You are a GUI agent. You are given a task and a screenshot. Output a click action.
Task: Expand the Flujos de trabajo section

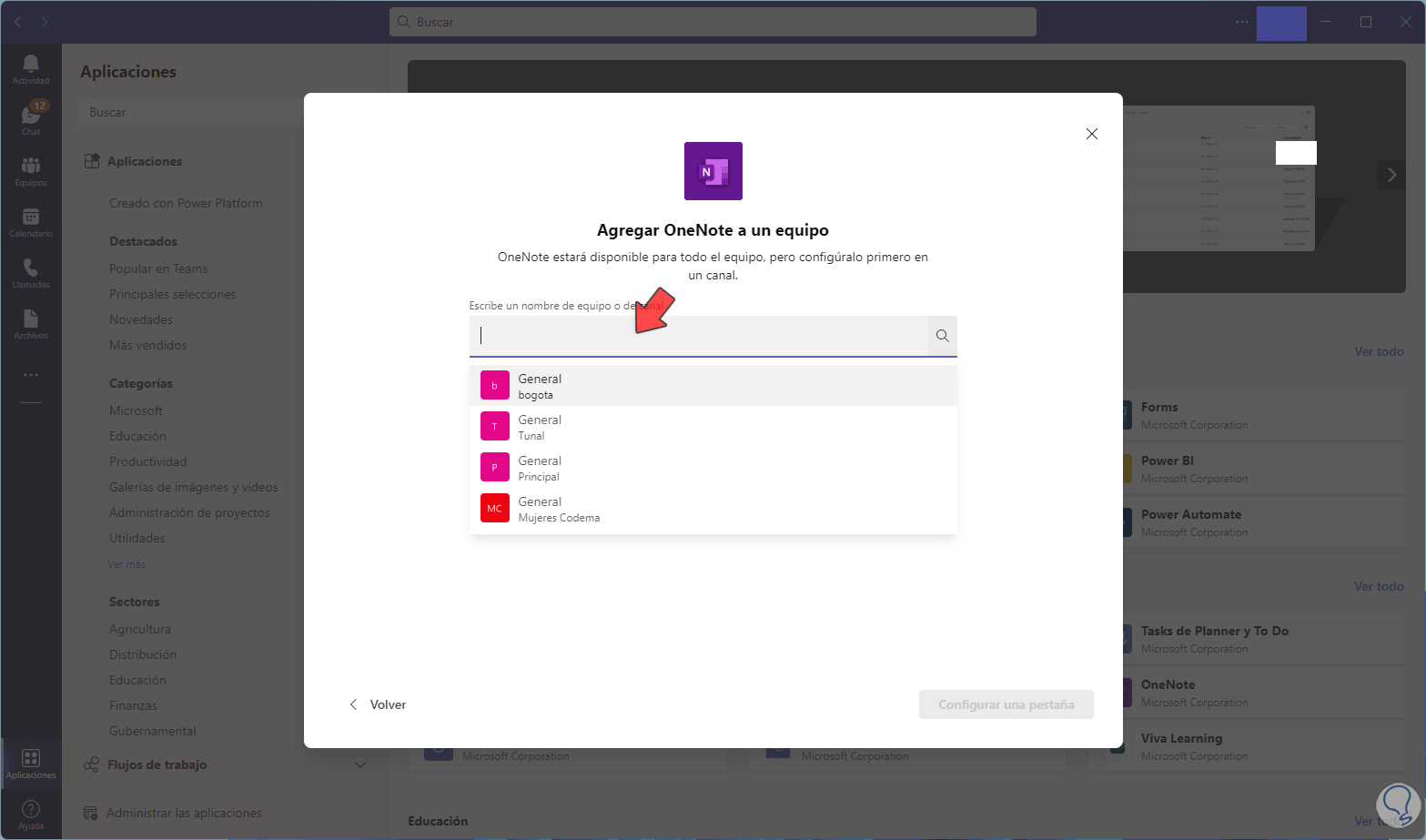point(360,764)
